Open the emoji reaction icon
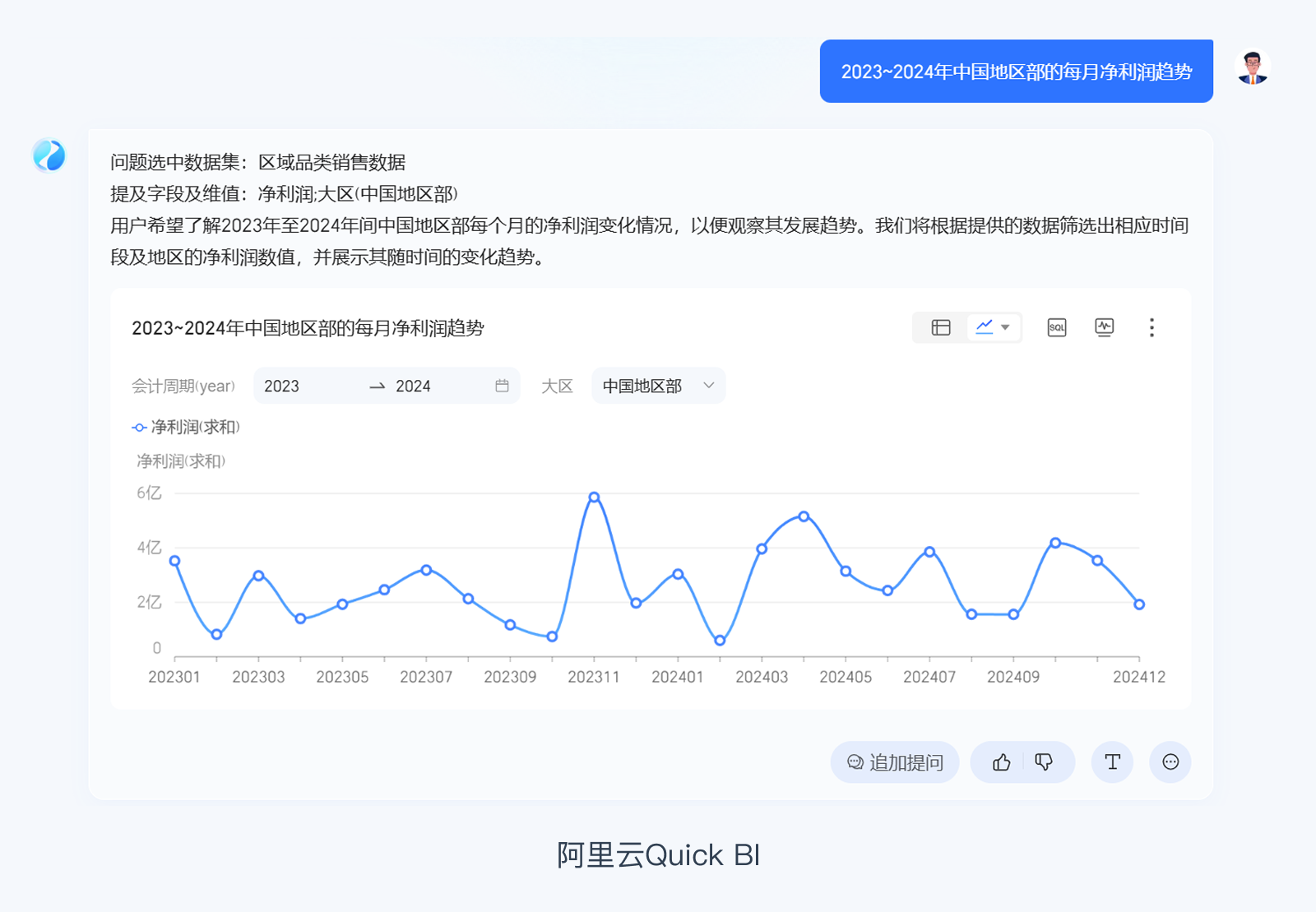This screenshot has height=912, width=1316. point(1170,762)
